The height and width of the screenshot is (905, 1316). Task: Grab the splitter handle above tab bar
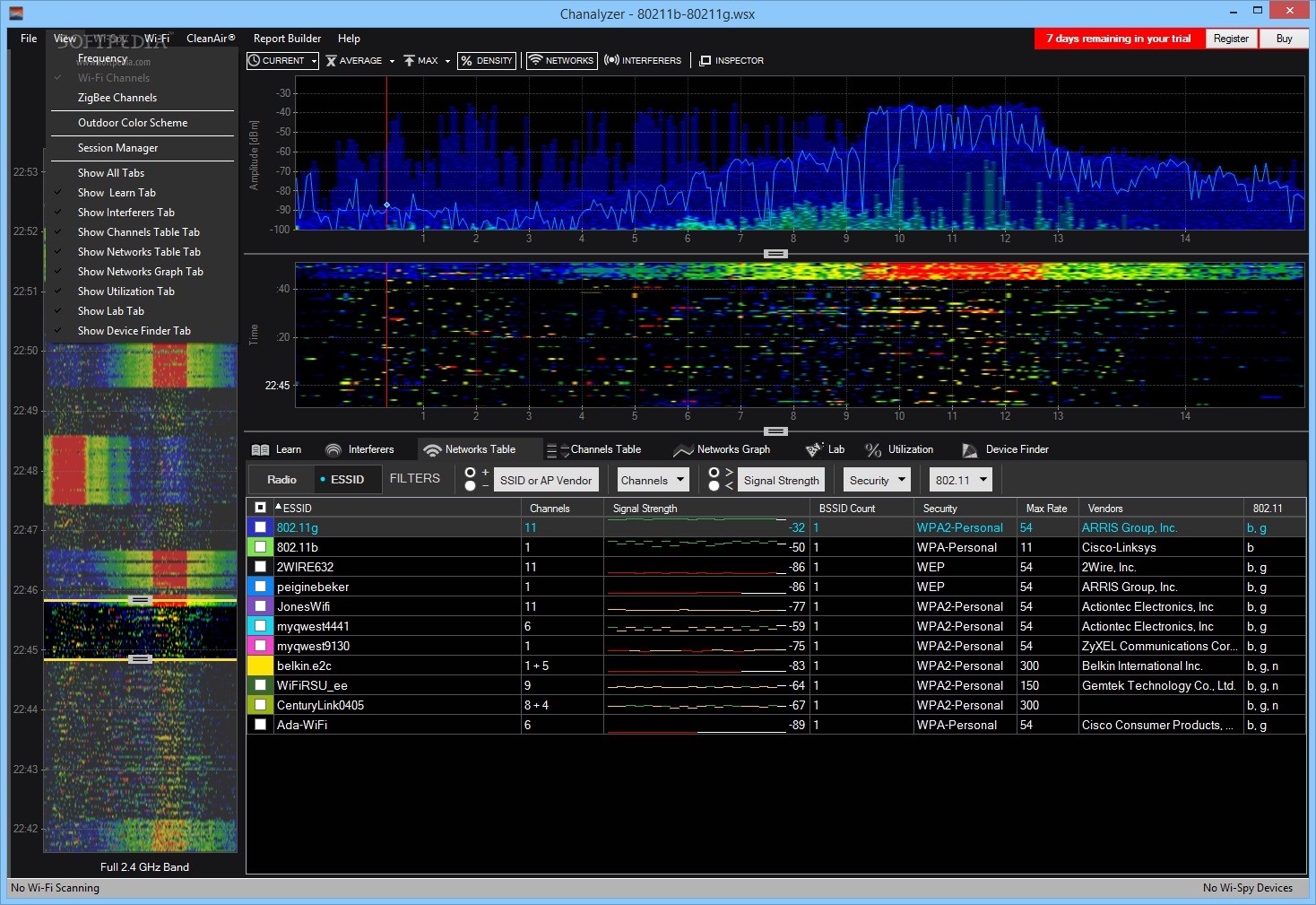(775, 431)
